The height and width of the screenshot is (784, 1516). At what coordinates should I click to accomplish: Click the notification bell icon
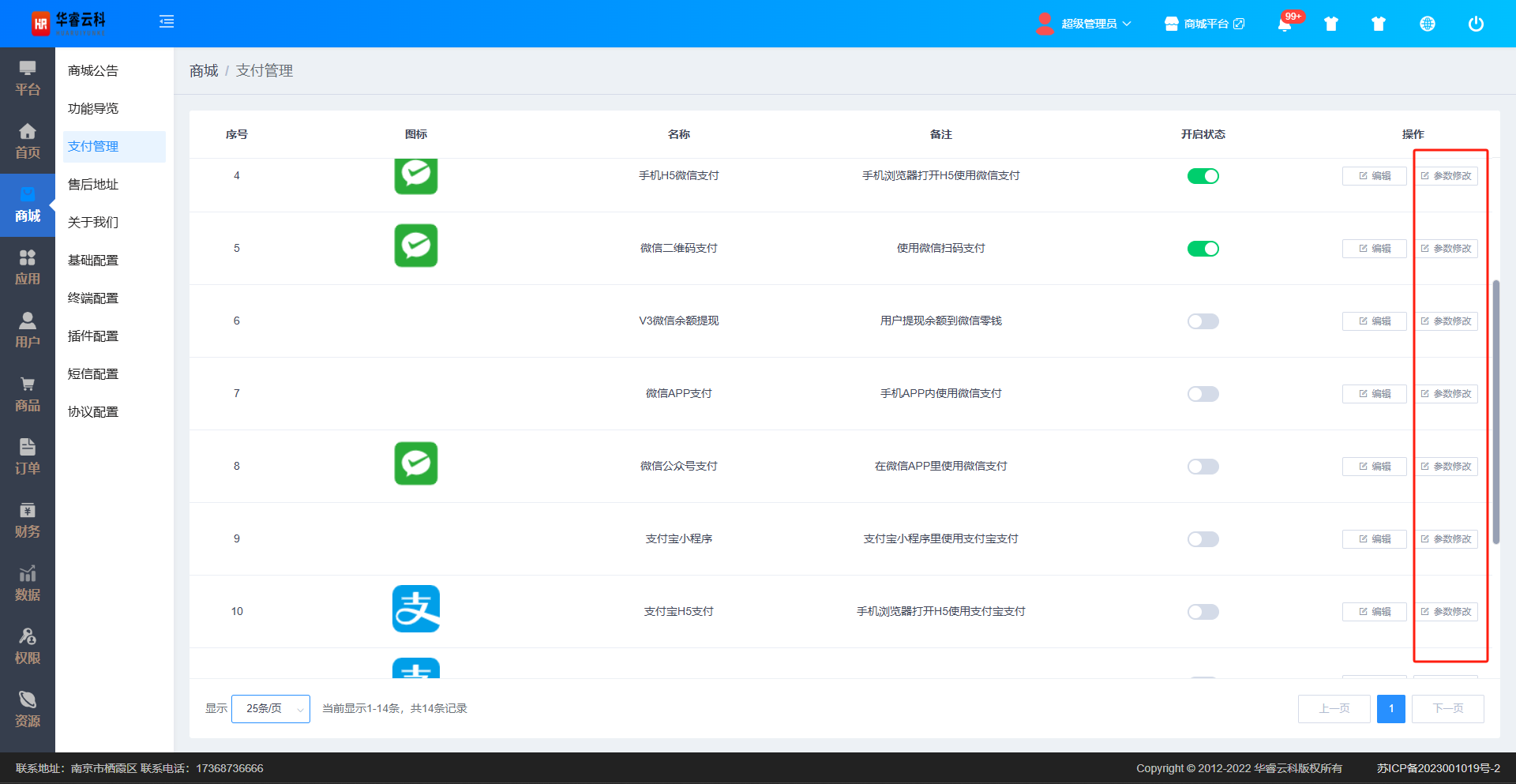(1285, 24)
